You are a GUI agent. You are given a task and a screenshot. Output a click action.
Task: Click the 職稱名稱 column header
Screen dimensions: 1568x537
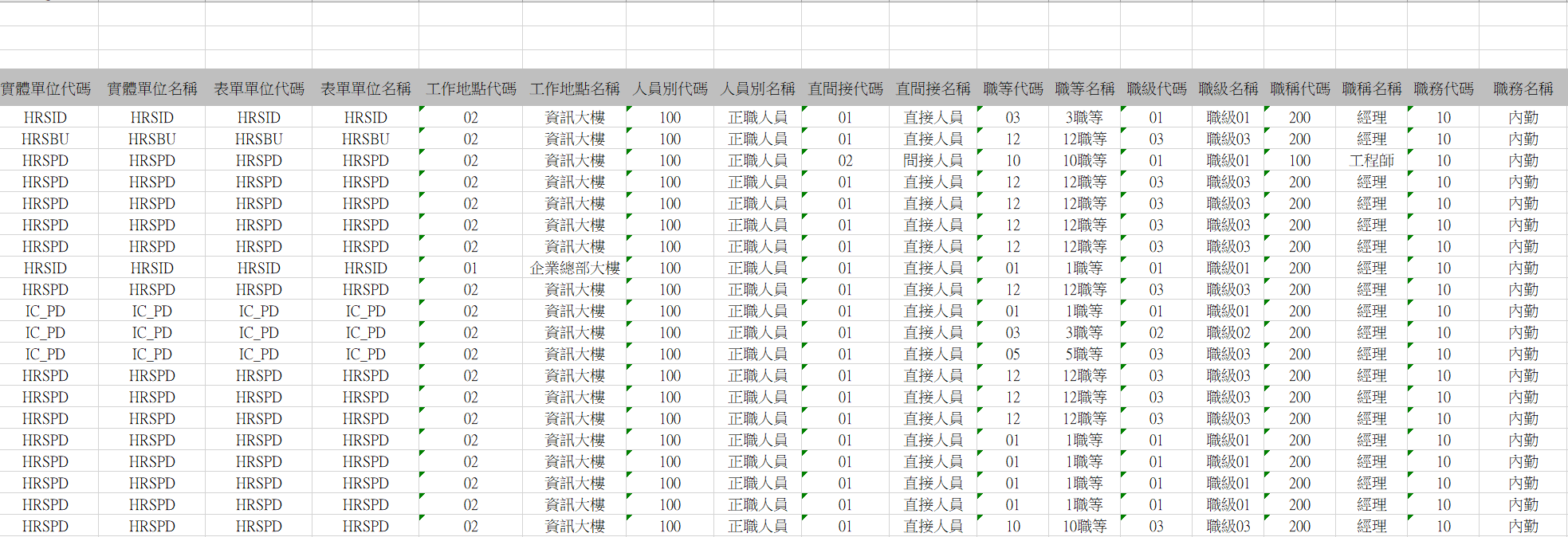tap(1371, 88)
